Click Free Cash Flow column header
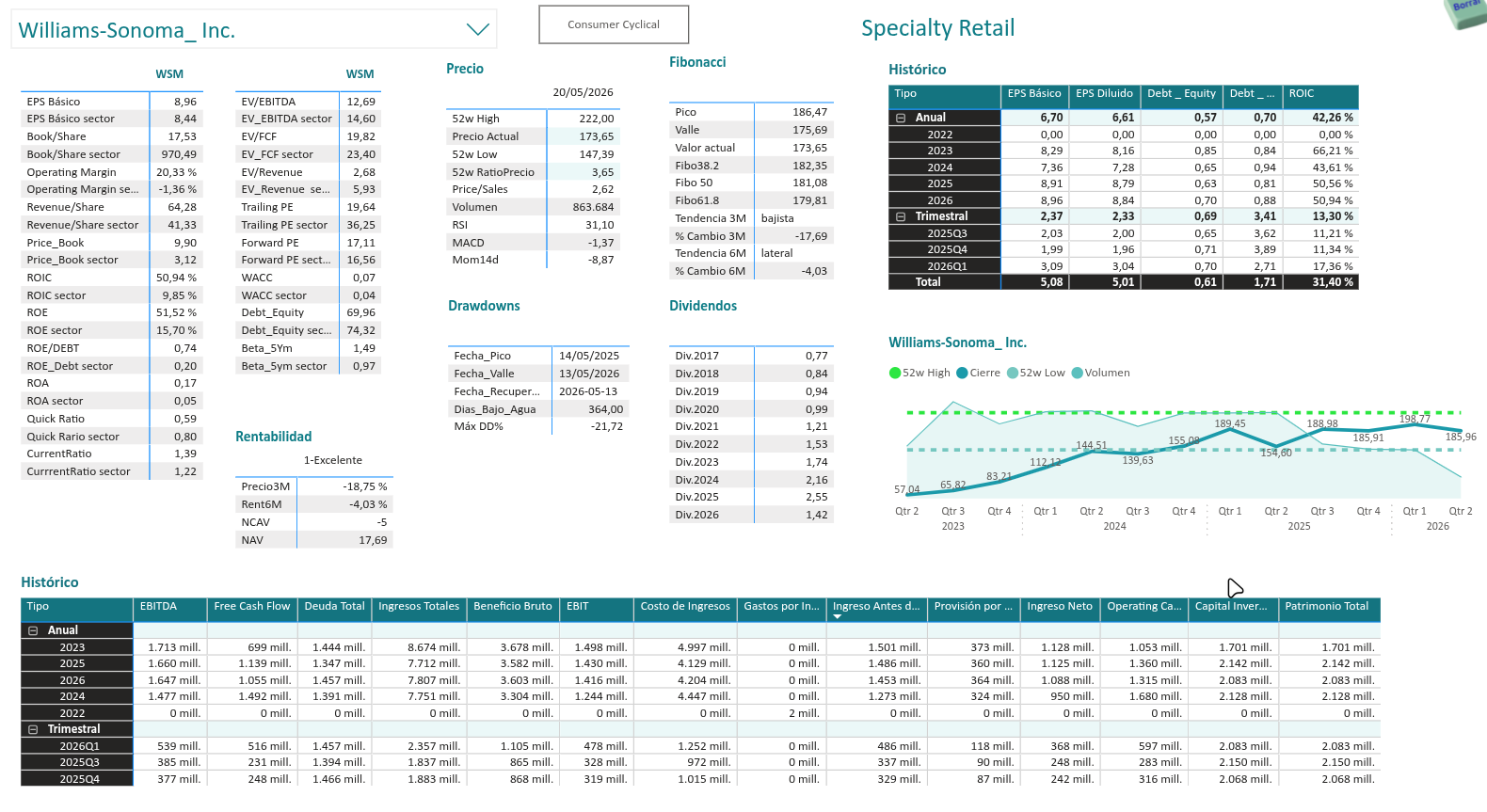This screenshot has width=1487, height=812. tap(252, 608)
